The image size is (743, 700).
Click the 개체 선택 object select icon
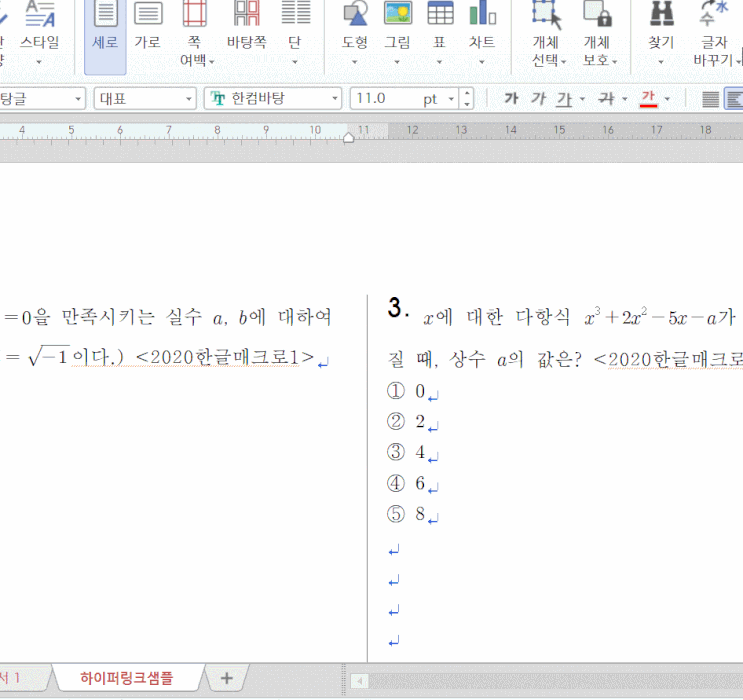click(546, 14)
